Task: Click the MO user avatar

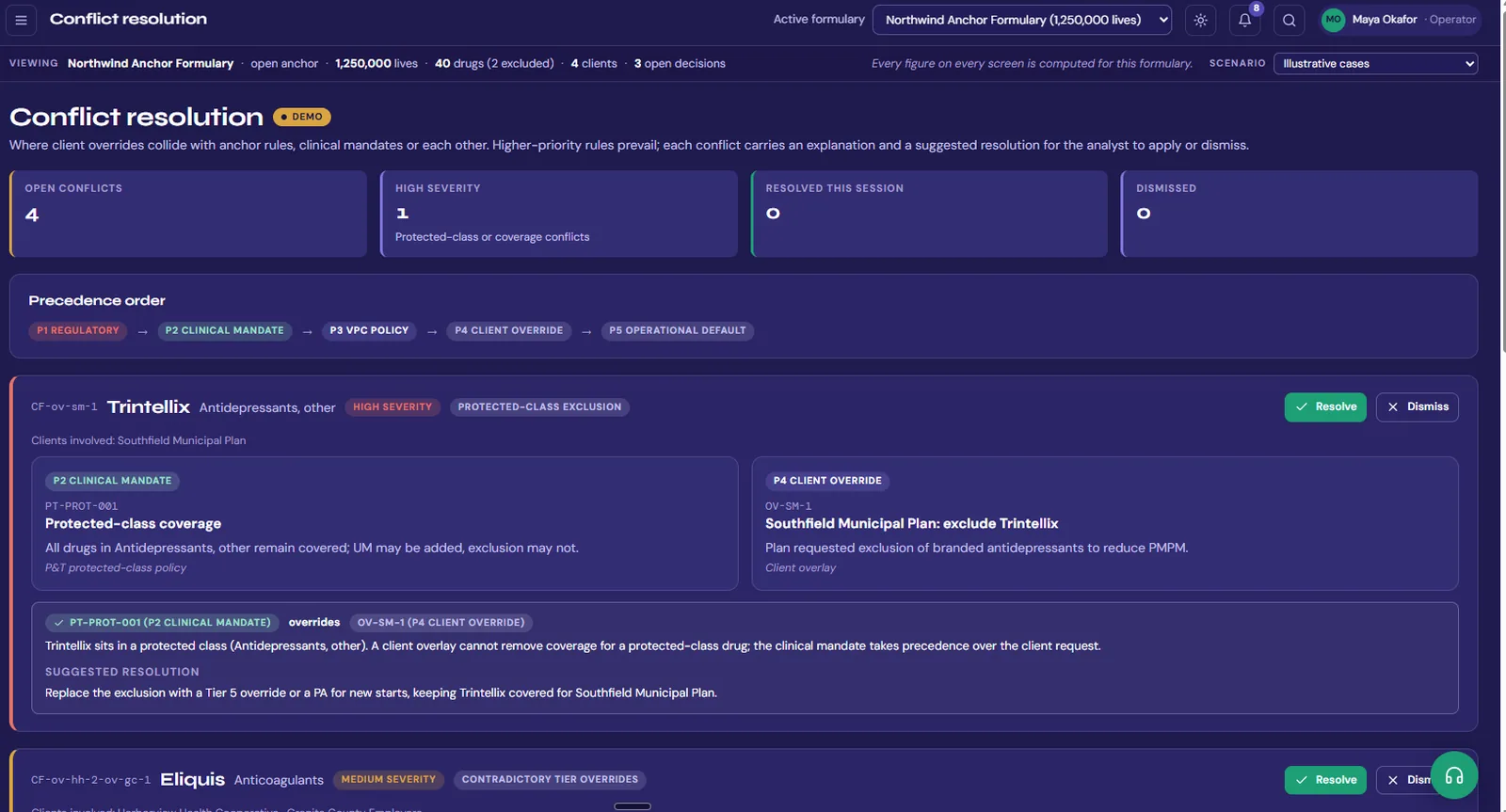Action: (x=1333, y=20)
